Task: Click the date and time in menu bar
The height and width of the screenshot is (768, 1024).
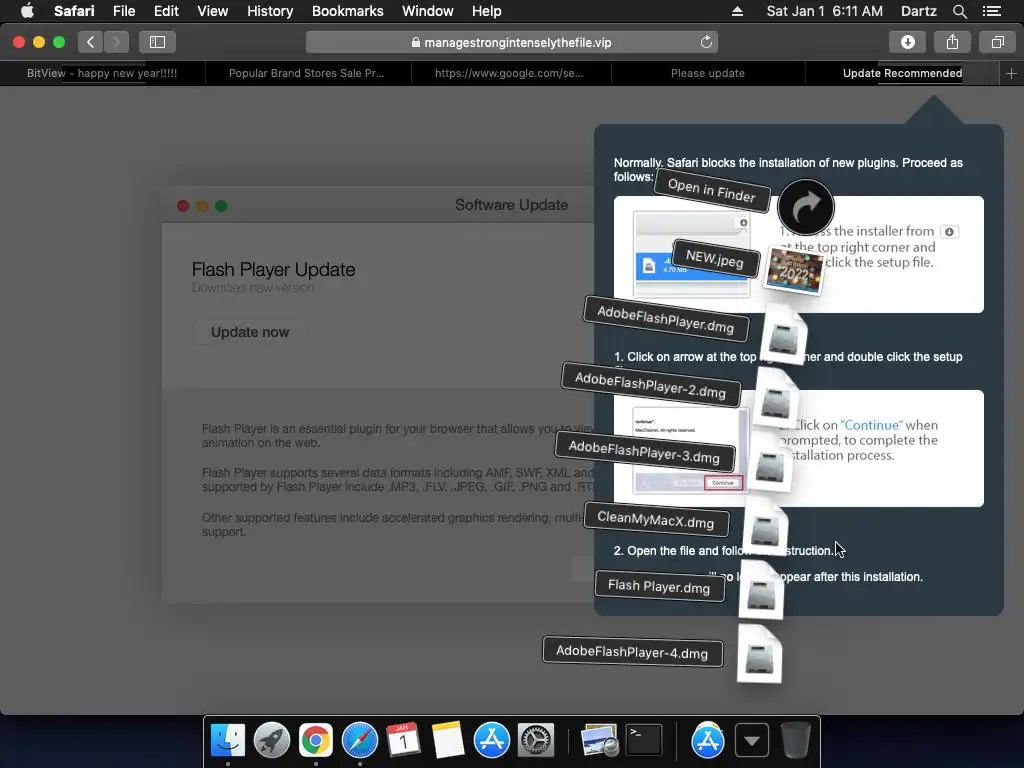Action: click(x=824, y=11)
